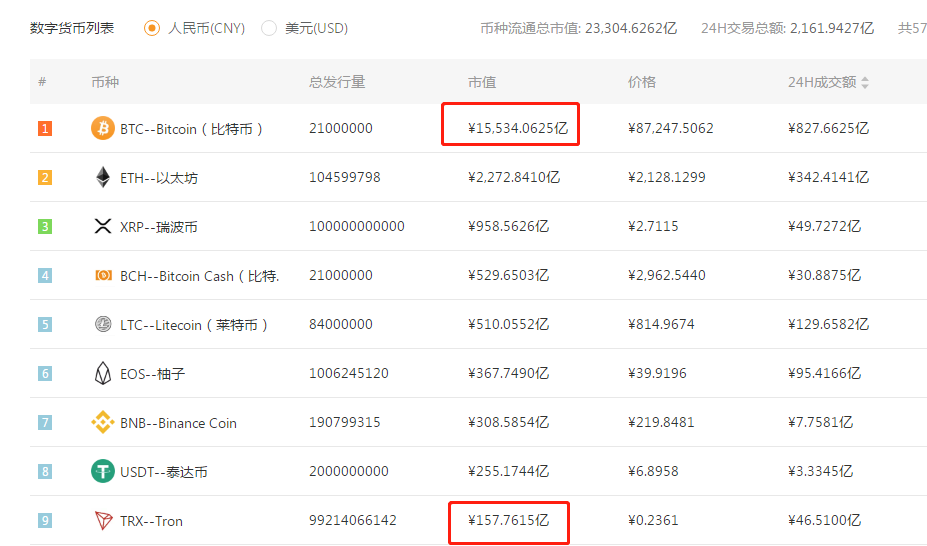
Task: Click rank badge number 4
Action: point(45,275)
